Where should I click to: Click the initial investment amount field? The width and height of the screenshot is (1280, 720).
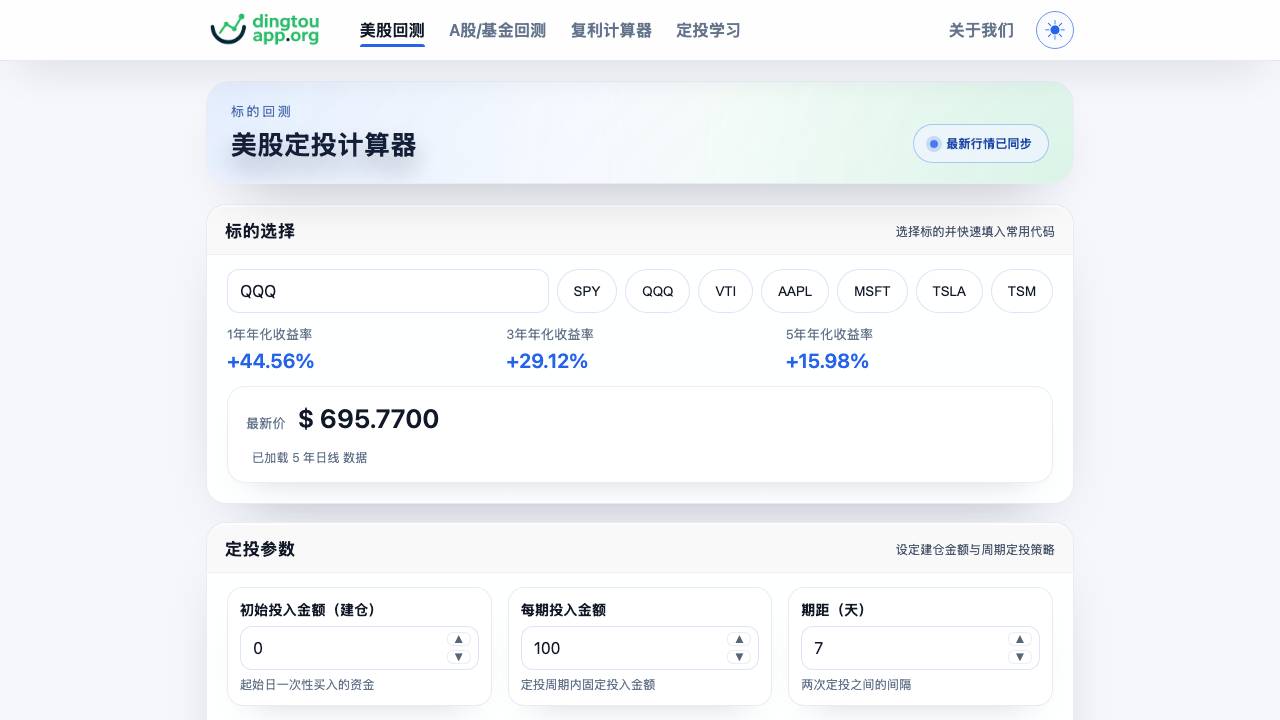(359, 648)
